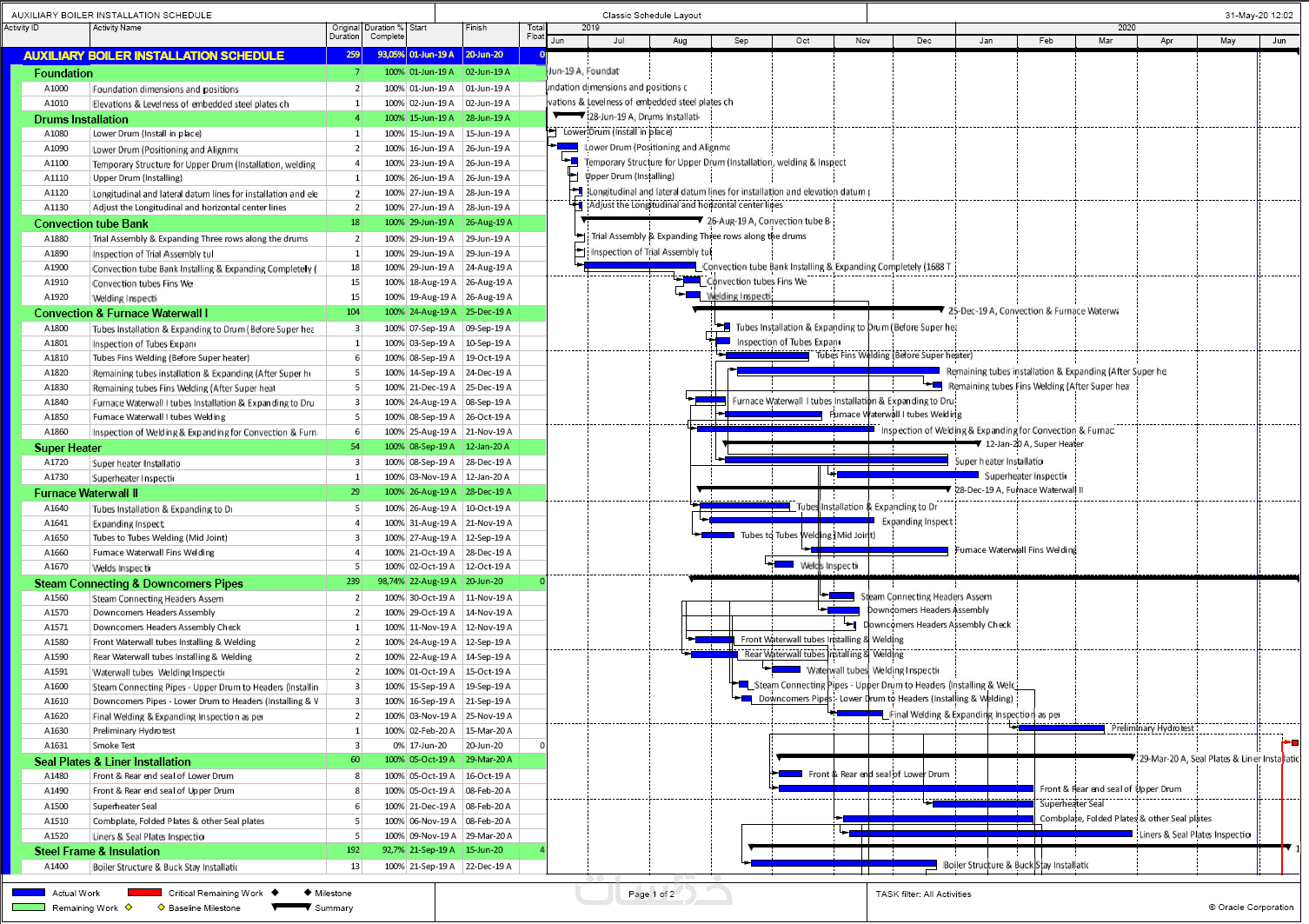Click the Boiler Structure & Buck Stay bar
1309x924 pixels.
pos(845,863)
